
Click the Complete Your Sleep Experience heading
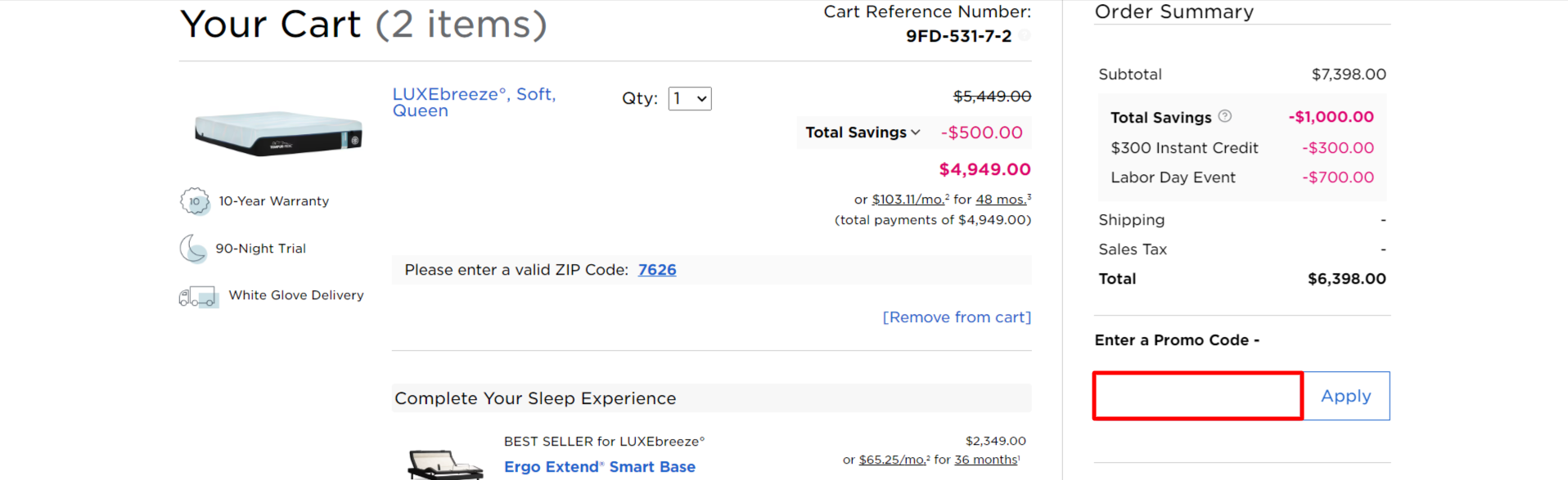pos(535,398)
